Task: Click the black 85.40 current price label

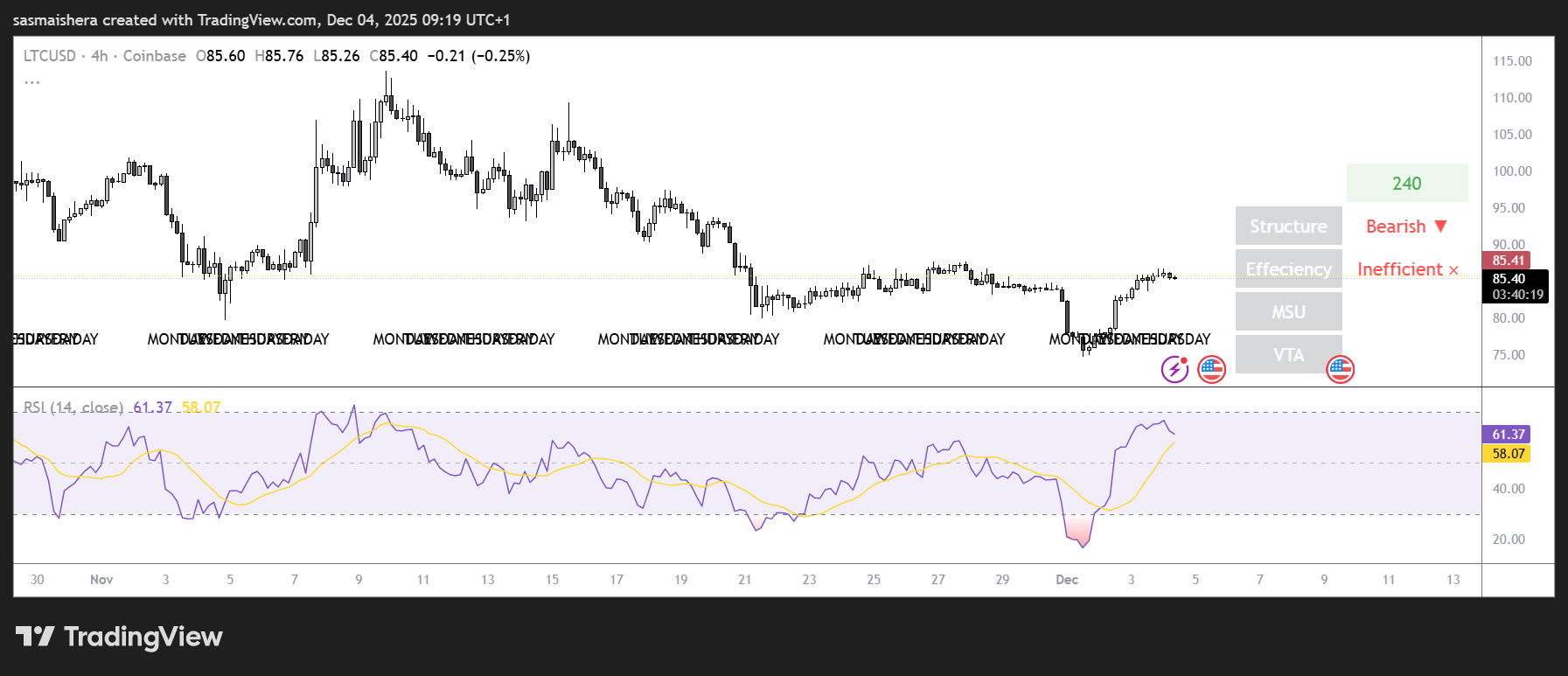Action: (1509, 279)
